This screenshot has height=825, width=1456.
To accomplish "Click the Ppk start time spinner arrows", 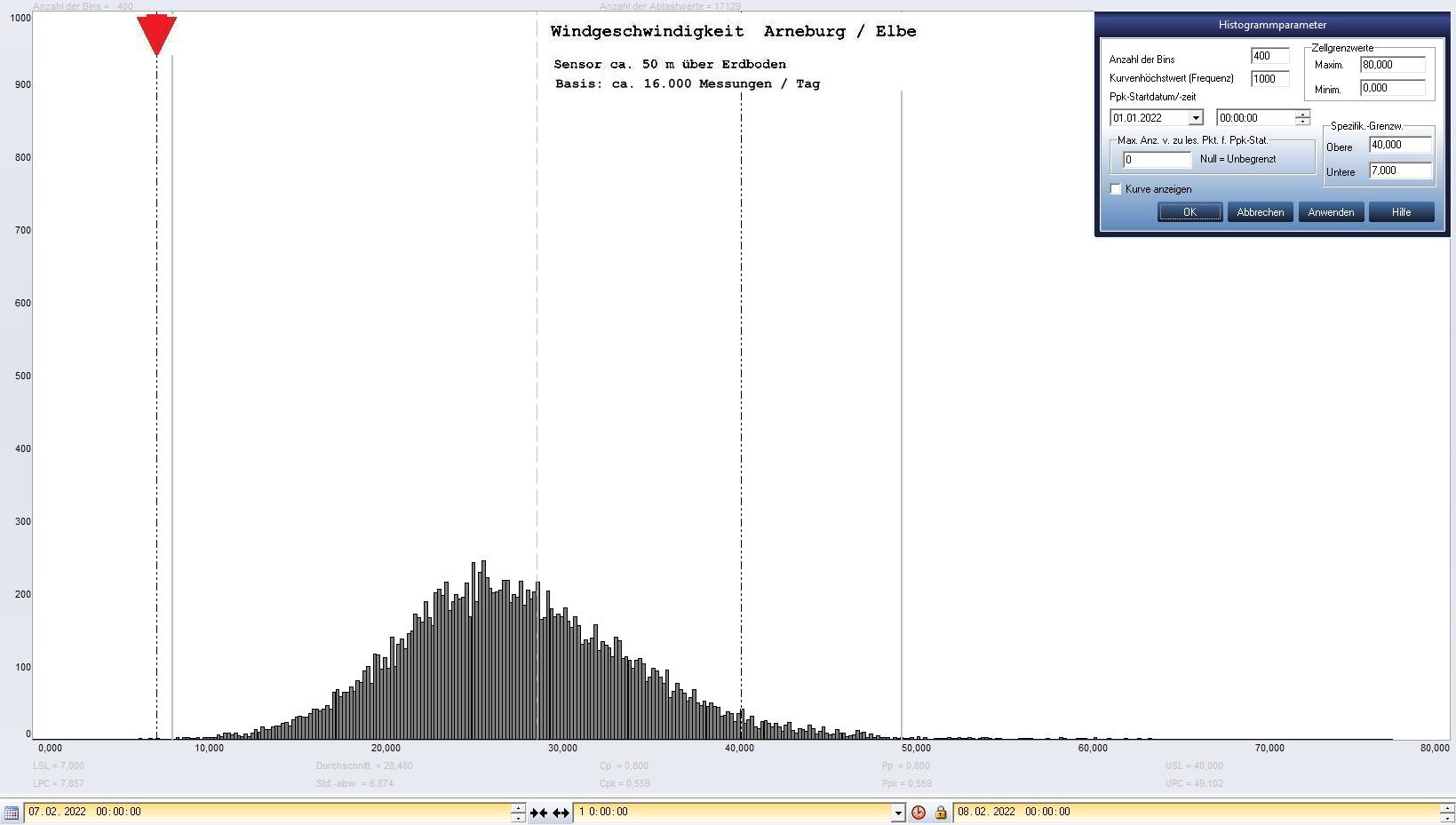I will [1302, 118].
